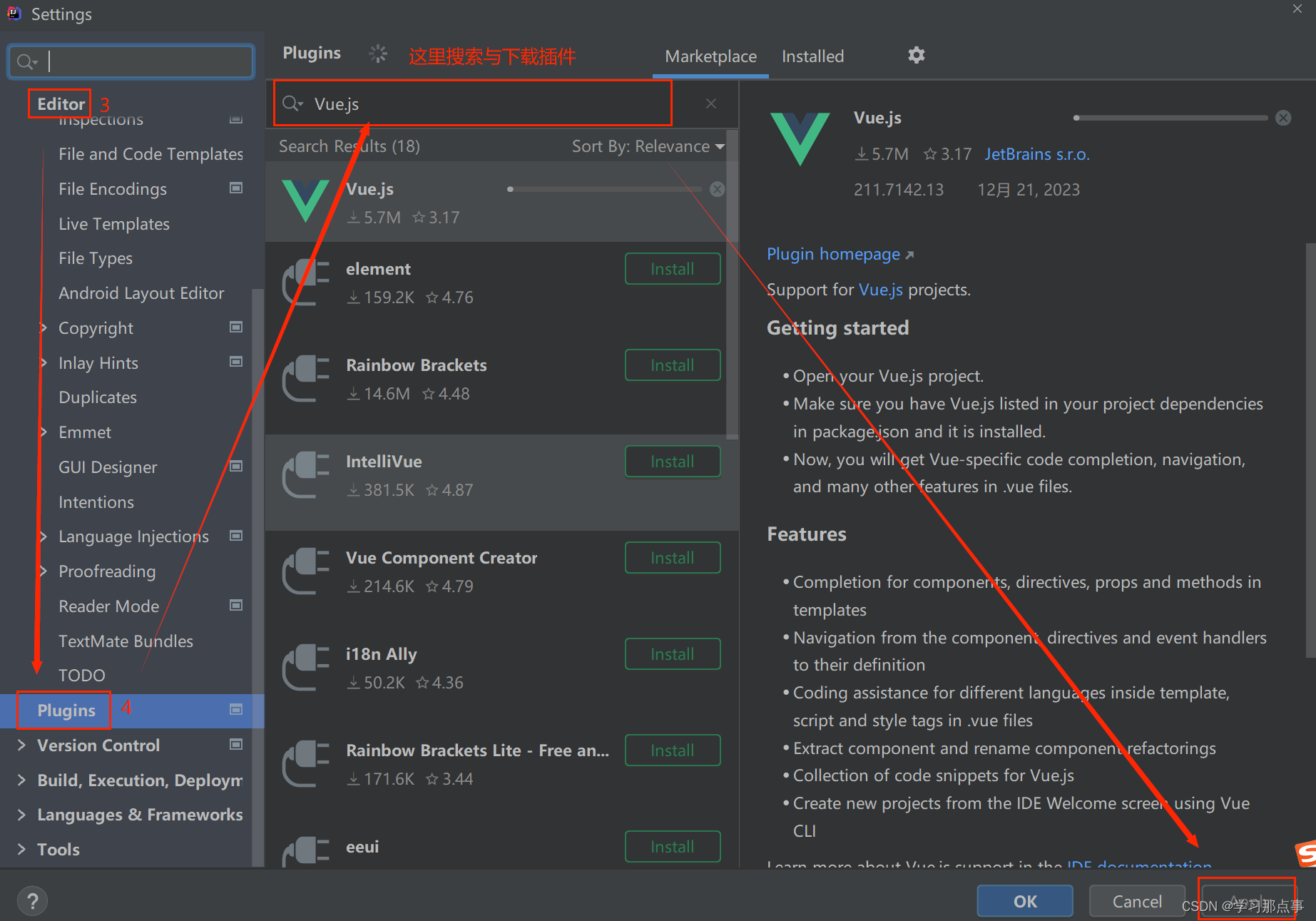Expand Languages & Frameworks section
Viewport: 1316px width, 921px height.
pos(21,814)
